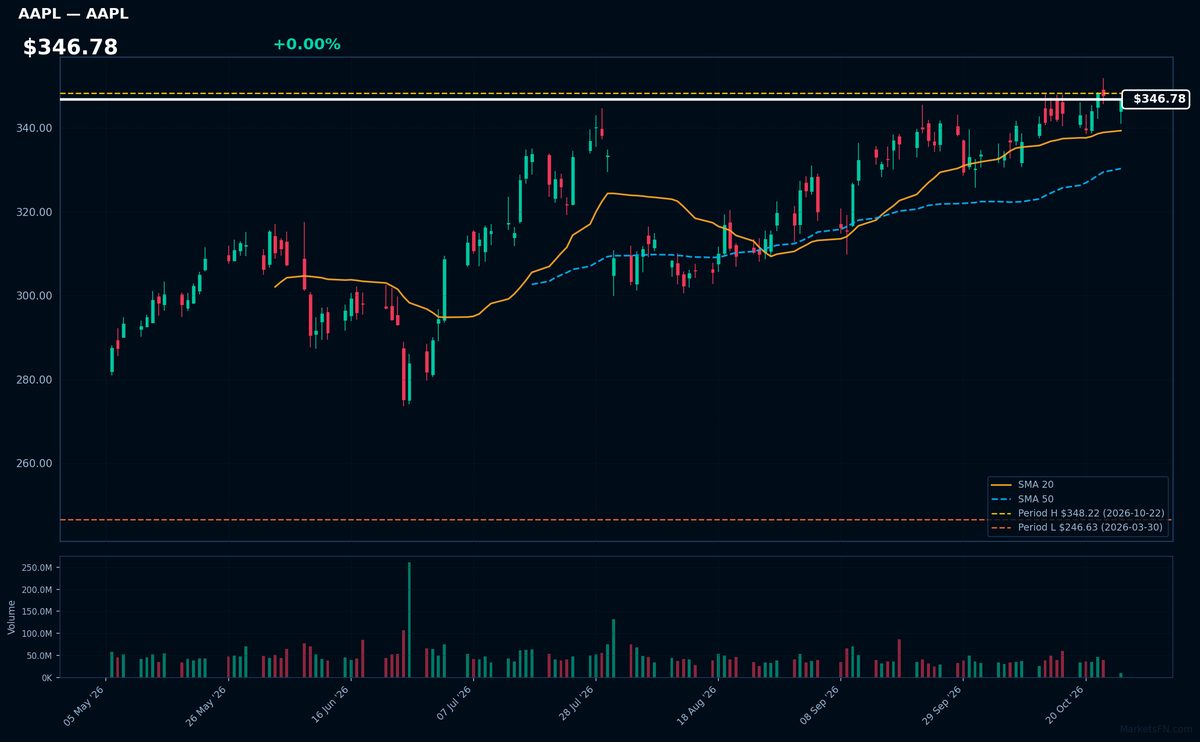Viewport: 1200px width, 742px height.
Task: Click the AAPL — AAPL chart title
Action: pos(73,14)
